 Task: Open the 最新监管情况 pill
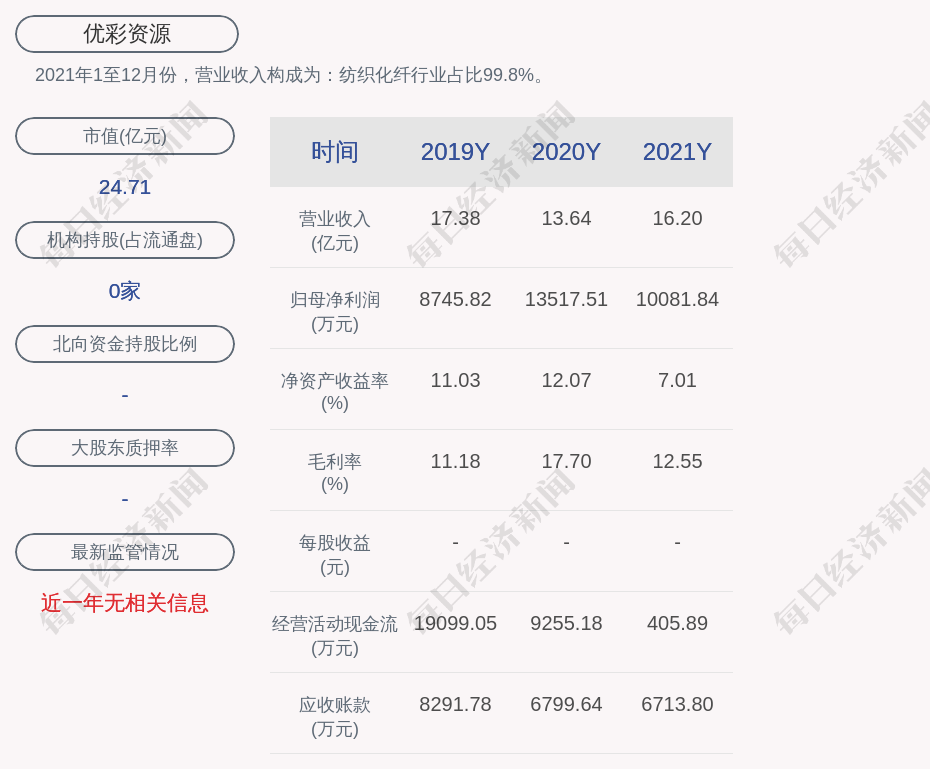(125, 552)
